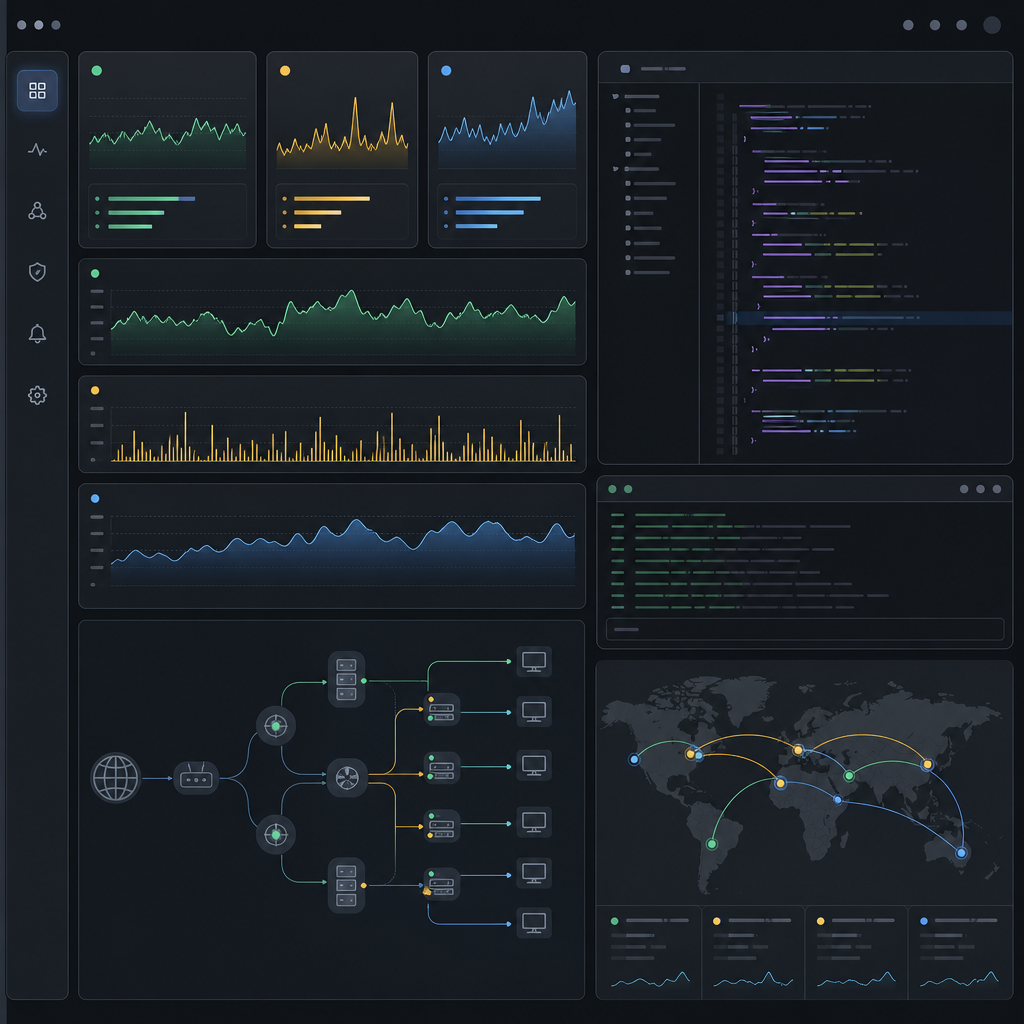The width and height of the screenshot is (1024, 1024).
Task: Select the lower crosshair target node in topology
Action: pos(276,835)
